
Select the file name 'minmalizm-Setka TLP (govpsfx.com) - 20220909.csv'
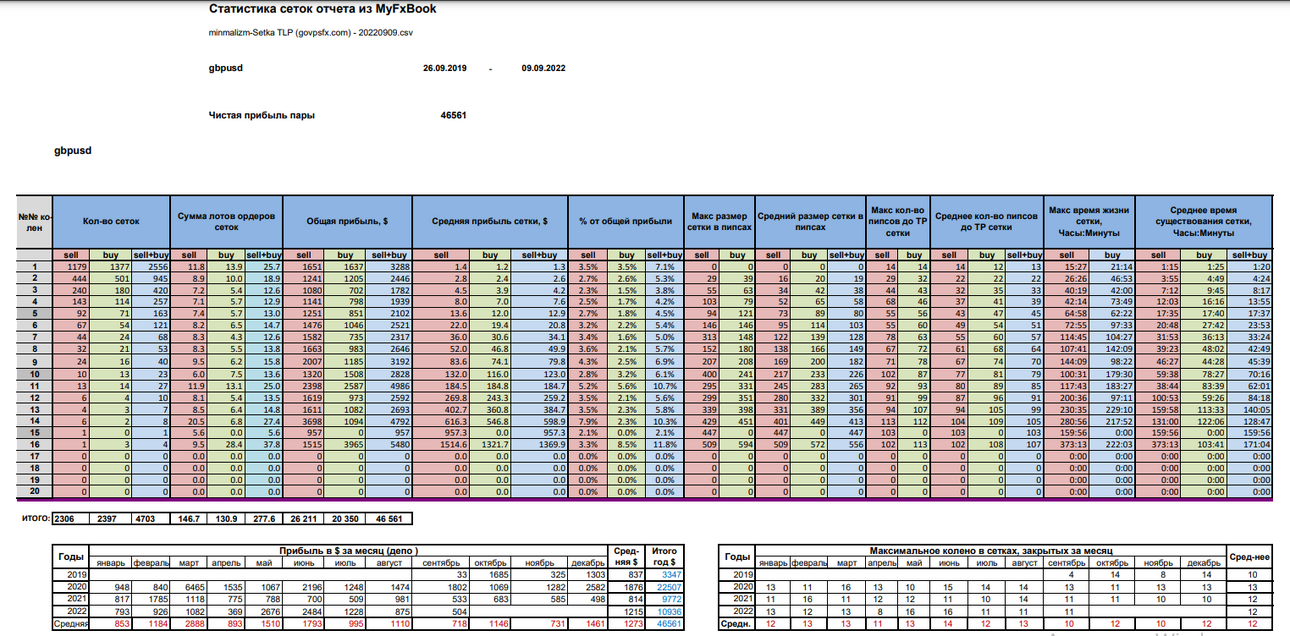pyautogui.click(x=313, y=32)
